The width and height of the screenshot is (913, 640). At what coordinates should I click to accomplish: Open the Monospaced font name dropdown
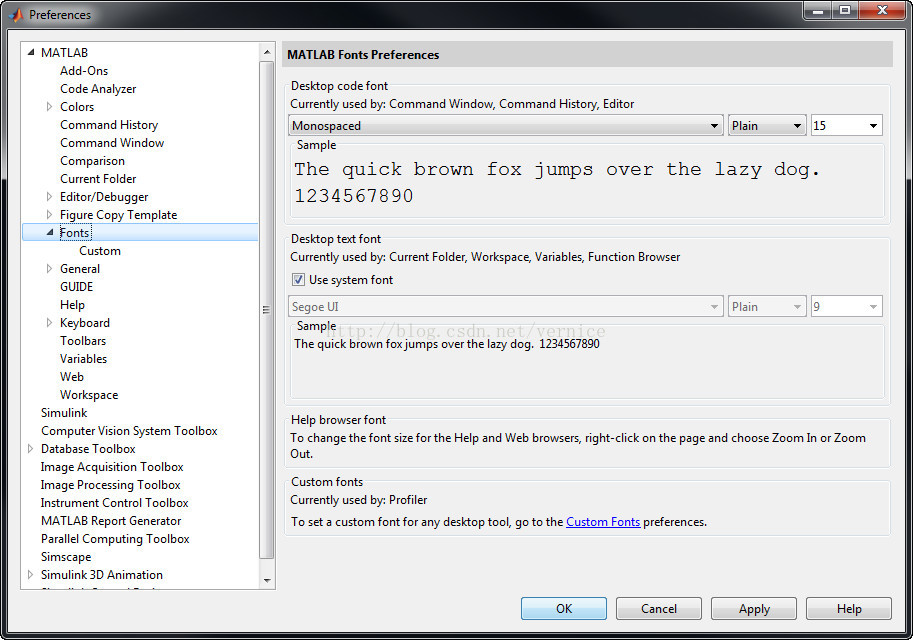click(x=505, y=126)
